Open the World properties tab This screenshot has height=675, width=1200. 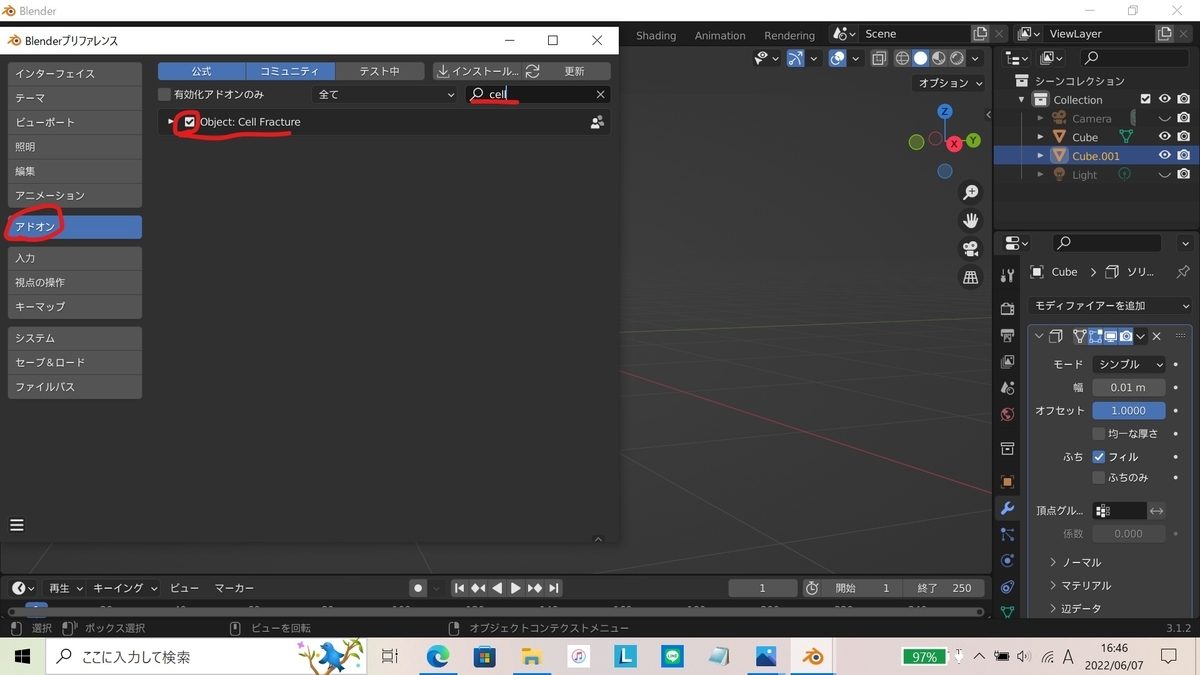pos(1007,413)
